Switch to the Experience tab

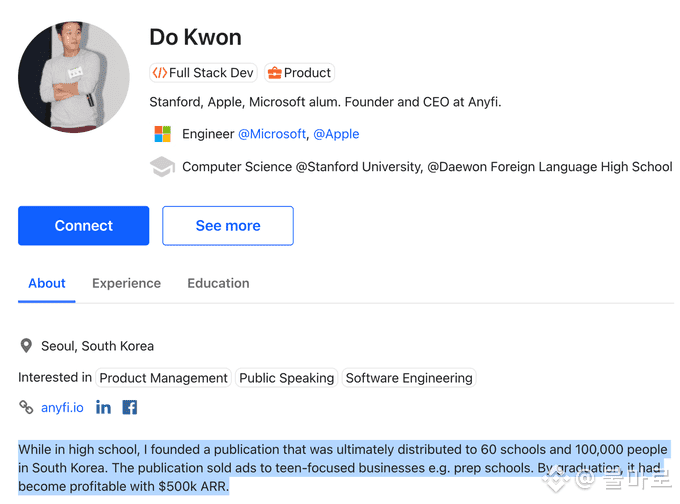point(126,283)
